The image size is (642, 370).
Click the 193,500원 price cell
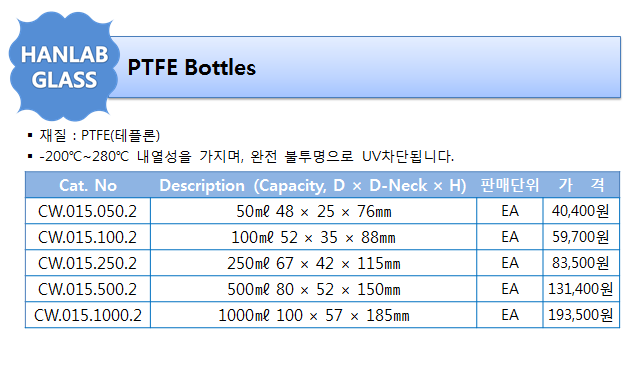pos(580,315)
